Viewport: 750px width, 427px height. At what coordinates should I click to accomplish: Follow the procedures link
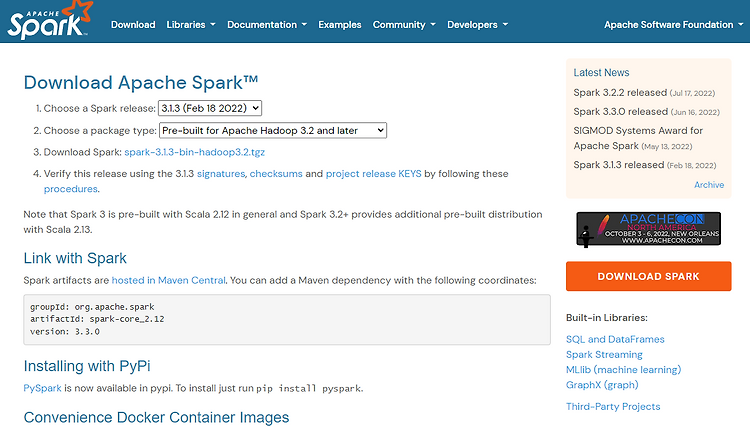[71, 189]
